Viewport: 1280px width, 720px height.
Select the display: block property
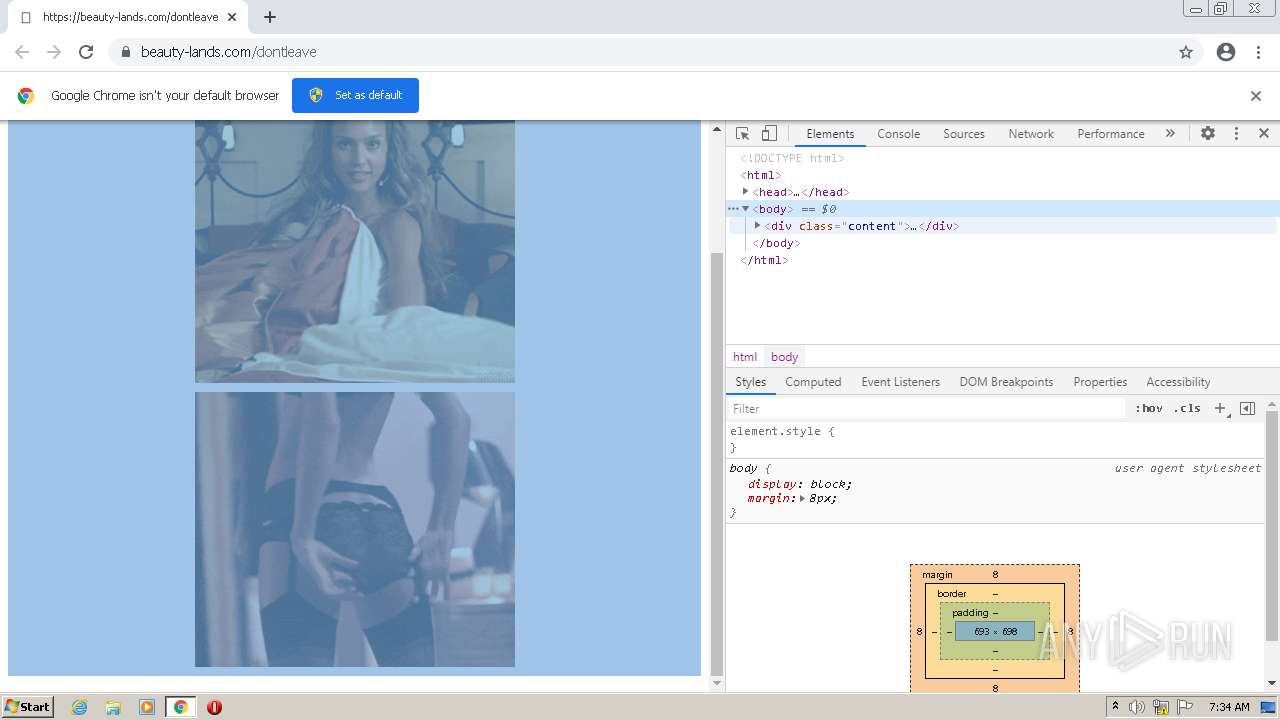tap(800, 484)
